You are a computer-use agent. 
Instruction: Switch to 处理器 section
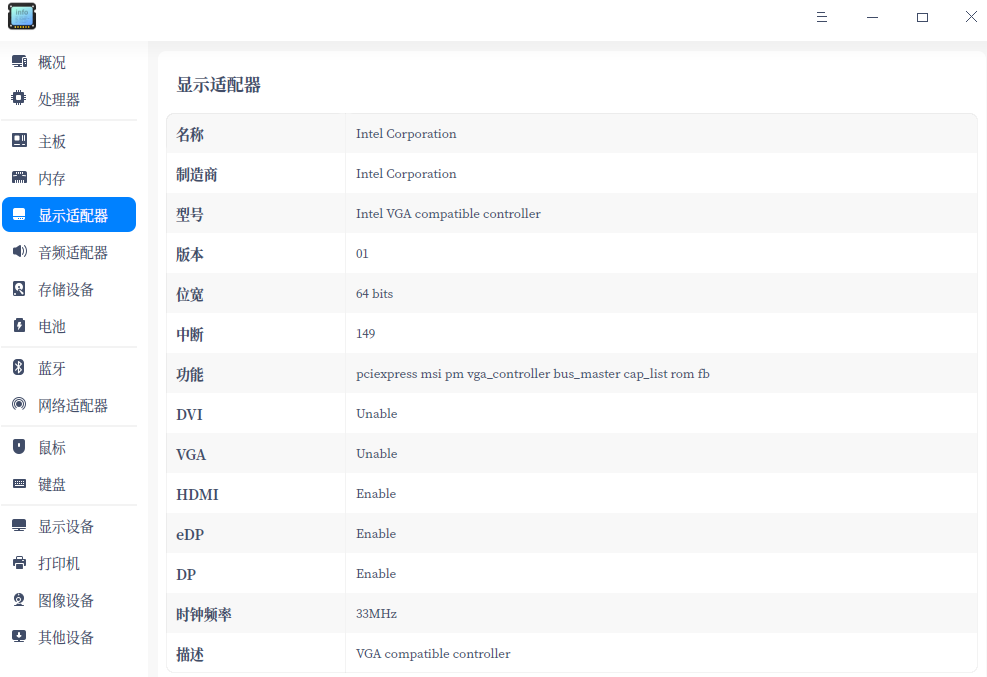69,99
